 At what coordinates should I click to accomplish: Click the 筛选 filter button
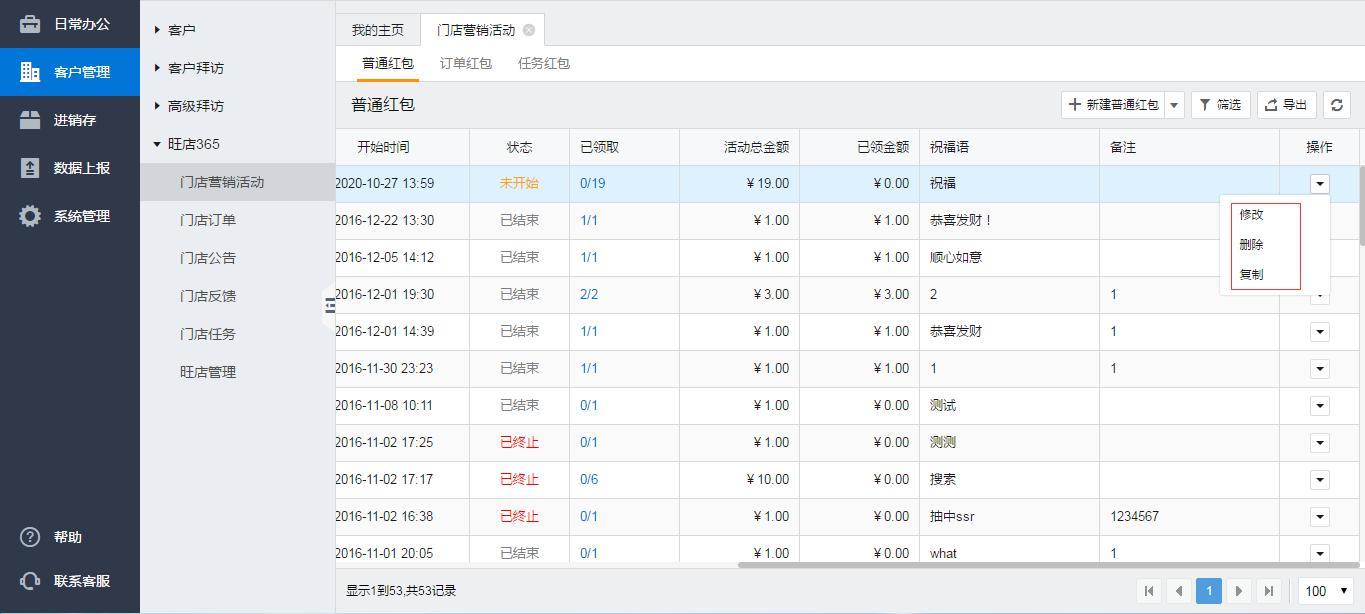coord(1220,105)
